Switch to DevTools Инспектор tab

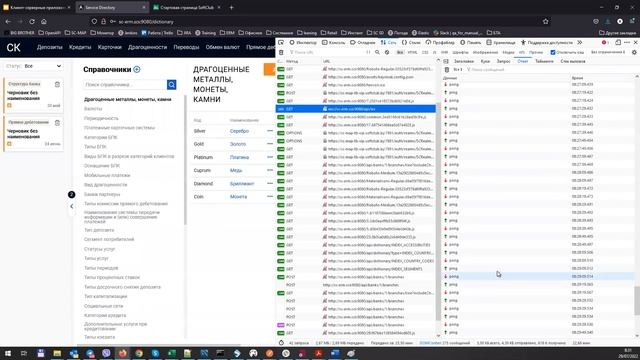pos(303,42)
